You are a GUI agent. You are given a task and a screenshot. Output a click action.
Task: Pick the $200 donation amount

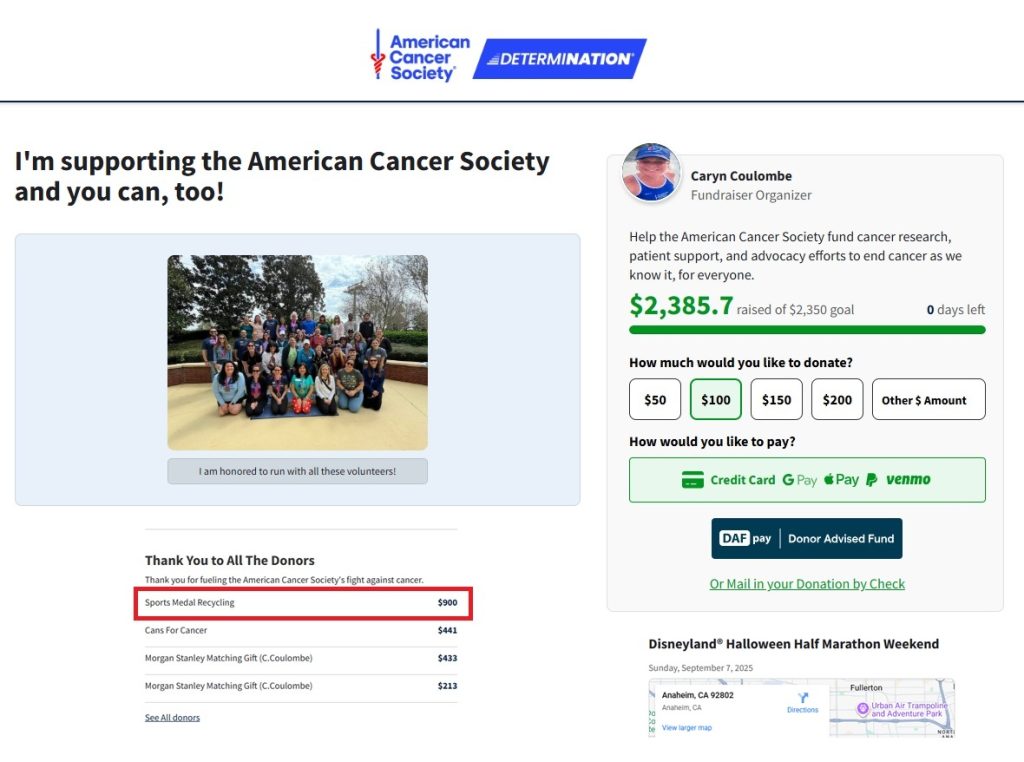pos(838,400)
